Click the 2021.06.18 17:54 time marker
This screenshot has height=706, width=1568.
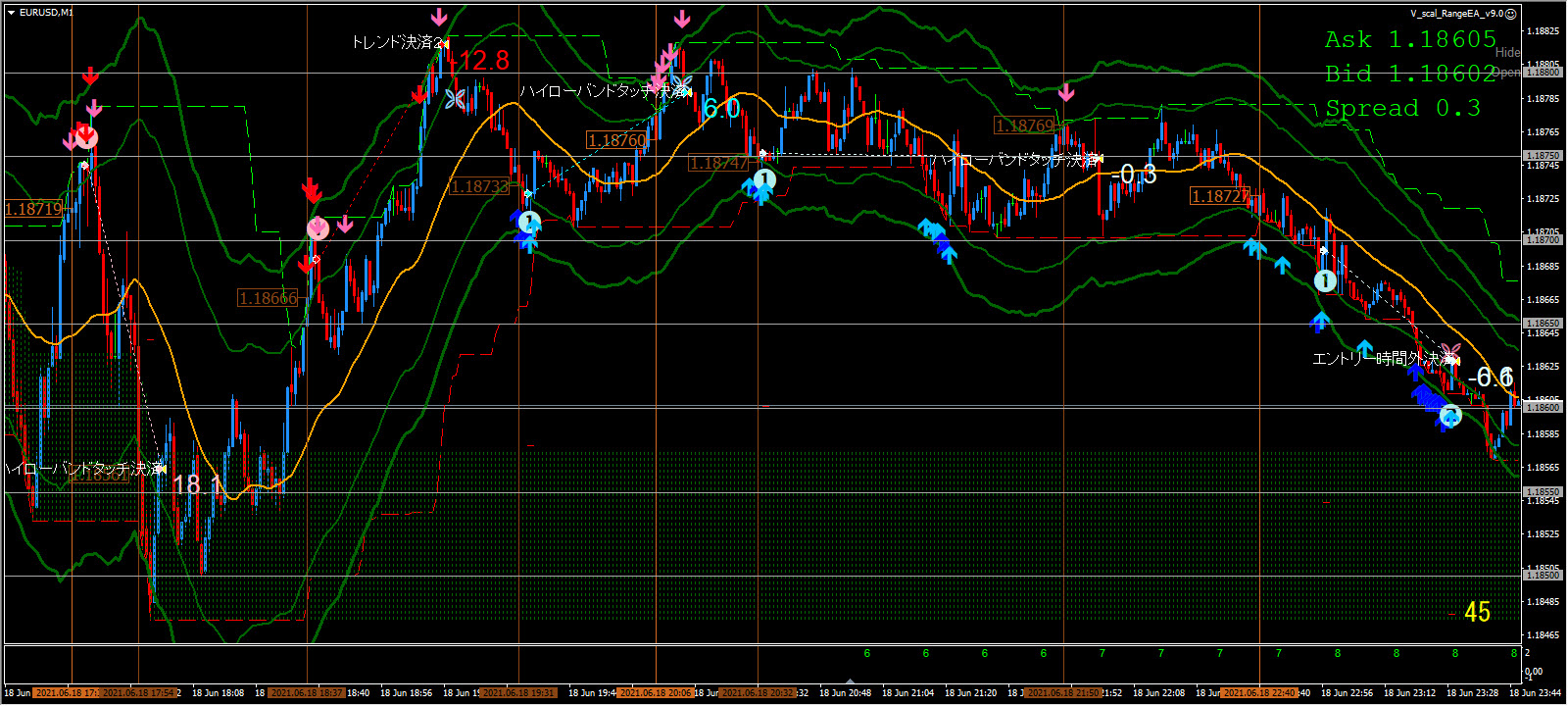[137, 693]
